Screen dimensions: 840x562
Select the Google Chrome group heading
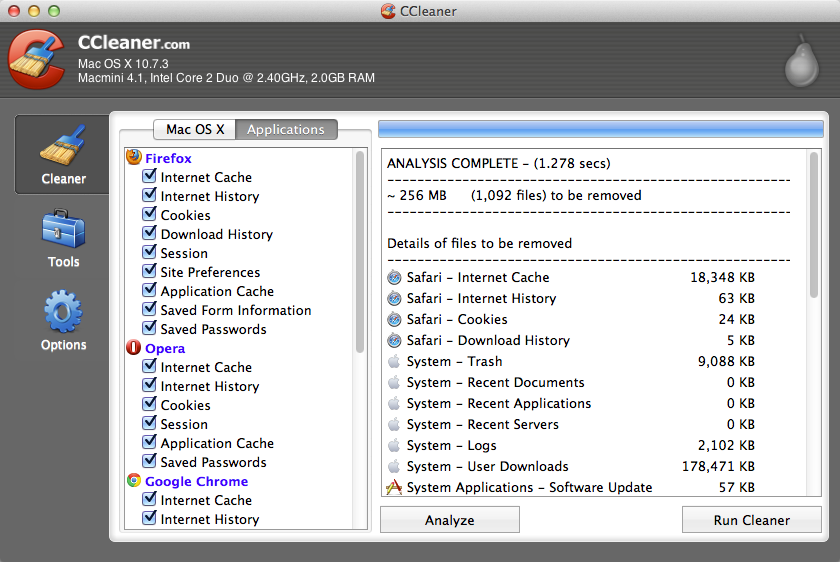[x=197, y=481]
